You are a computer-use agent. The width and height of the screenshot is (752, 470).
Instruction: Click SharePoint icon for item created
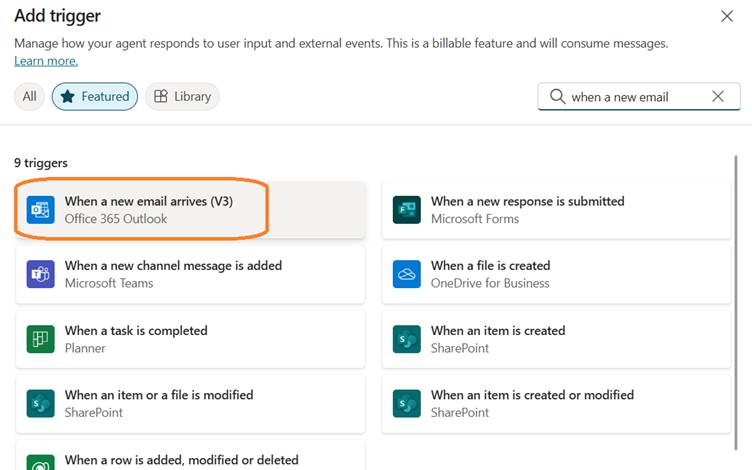point(407,339)
